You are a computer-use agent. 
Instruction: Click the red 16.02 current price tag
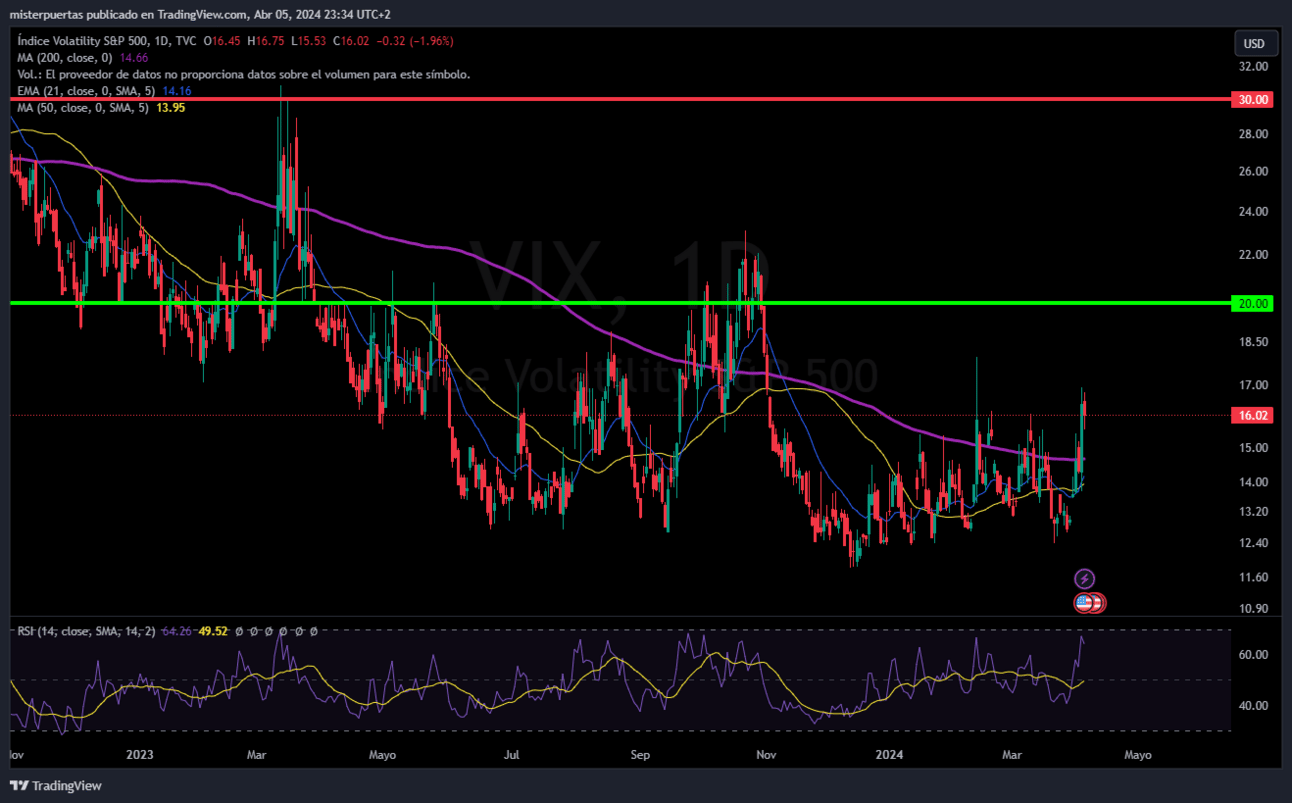[1254, 414]
